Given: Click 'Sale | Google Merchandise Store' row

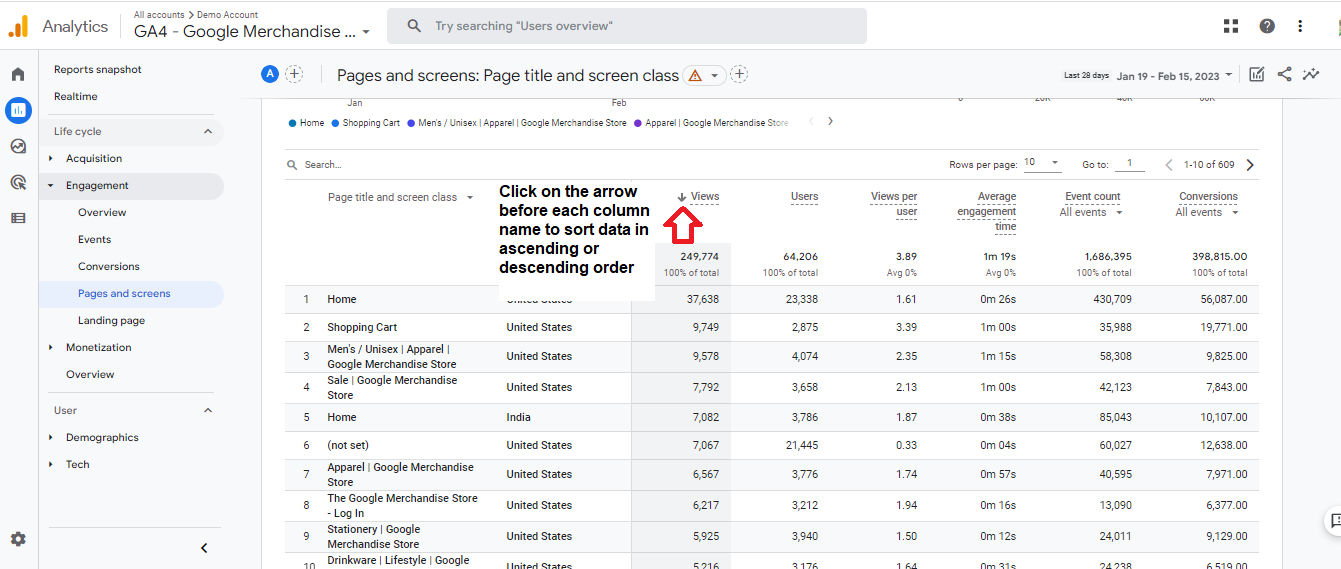Looking at the screenshot, I should [x=392, y=387].
